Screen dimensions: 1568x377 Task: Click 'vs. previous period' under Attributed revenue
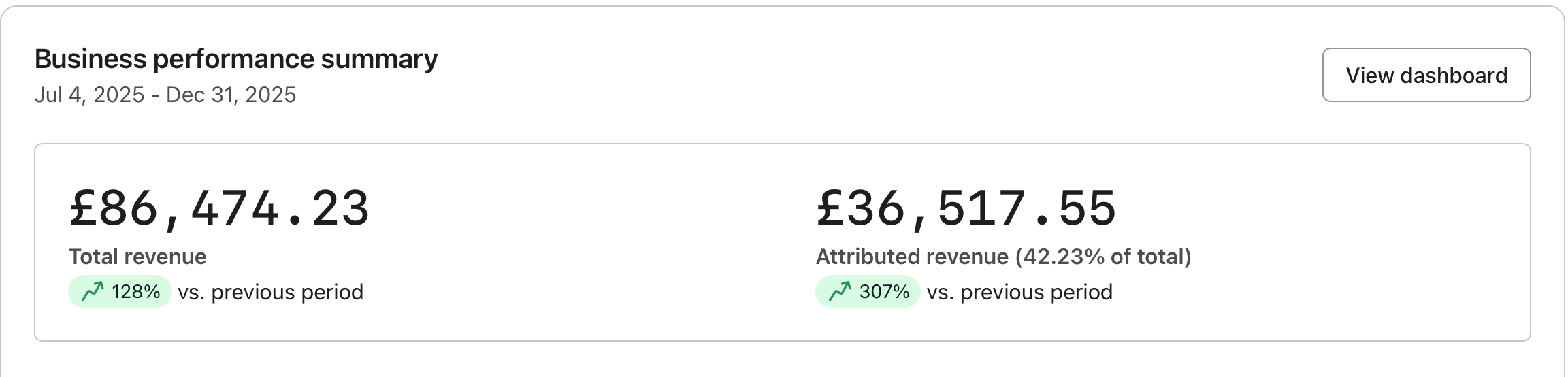point(1019,292)
